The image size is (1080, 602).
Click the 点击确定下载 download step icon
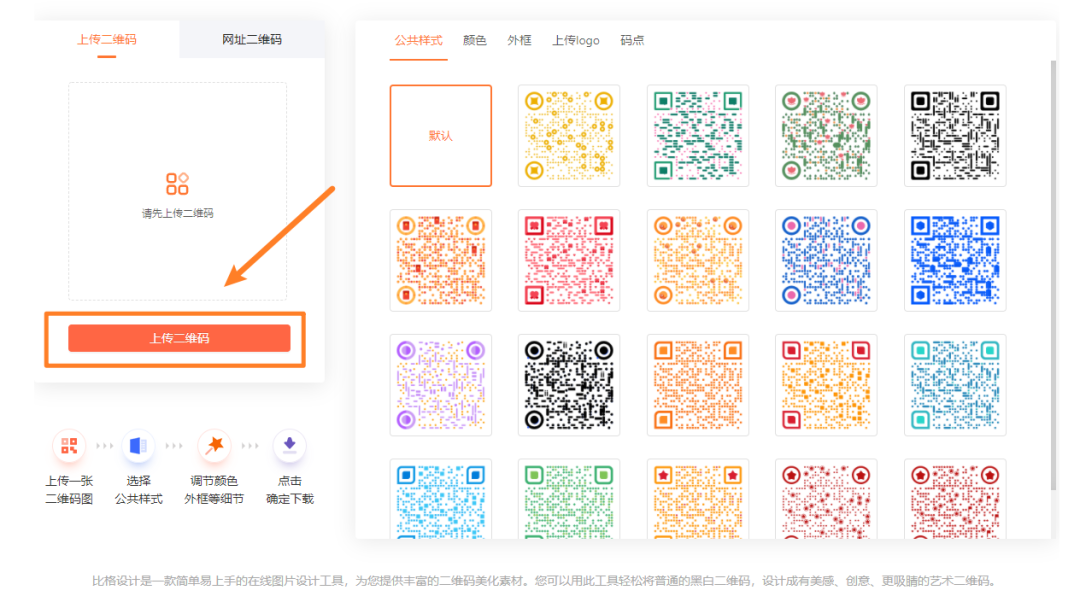pos(289,446)
